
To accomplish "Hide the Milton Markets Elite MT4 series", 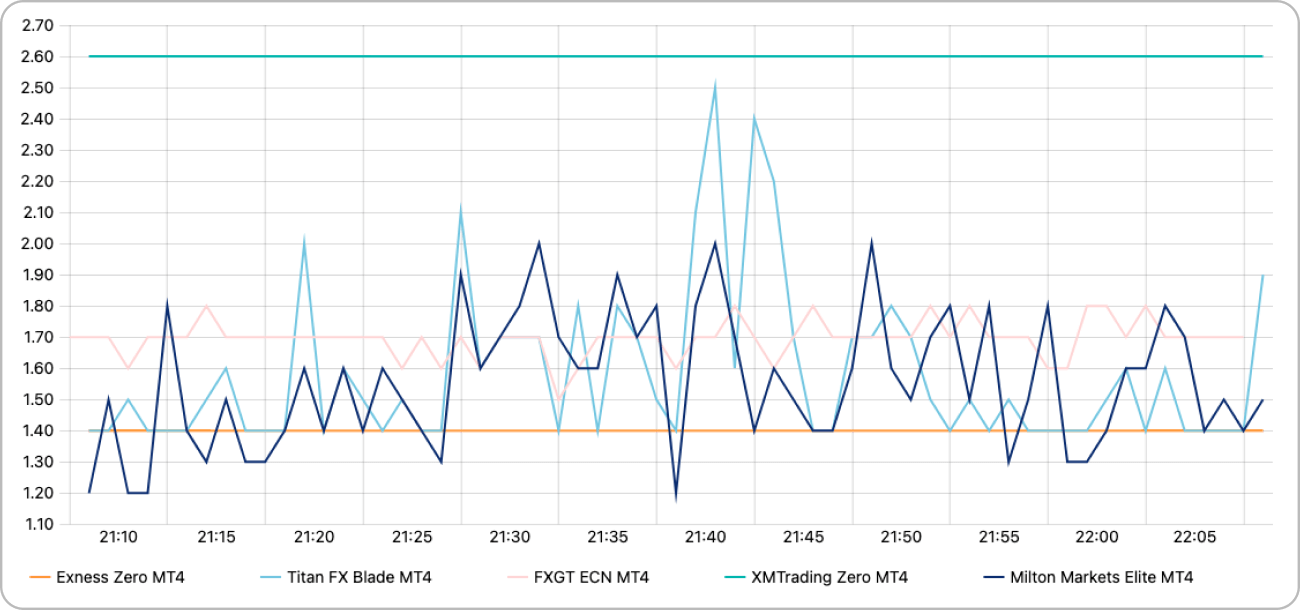I will (x=1087, y=577).
